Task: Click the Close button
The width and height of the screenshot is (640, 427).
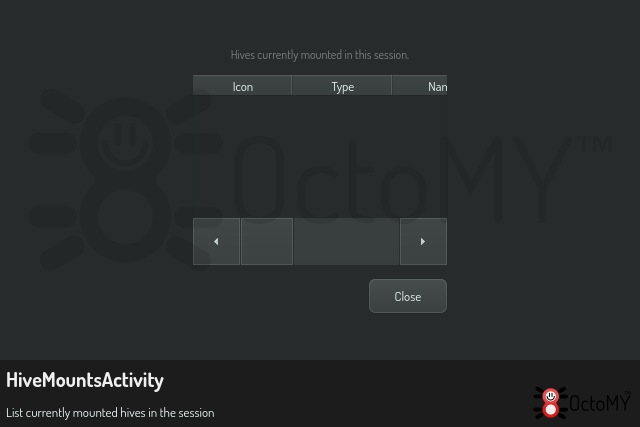Action: (x=408, y=296)
